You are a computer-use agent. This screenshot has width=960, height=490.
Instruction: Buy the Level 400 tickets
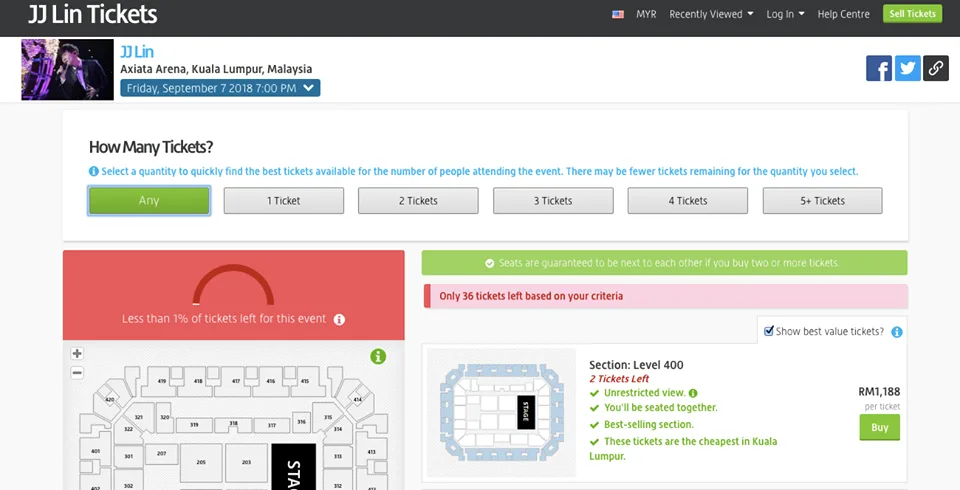click(879, 427)
